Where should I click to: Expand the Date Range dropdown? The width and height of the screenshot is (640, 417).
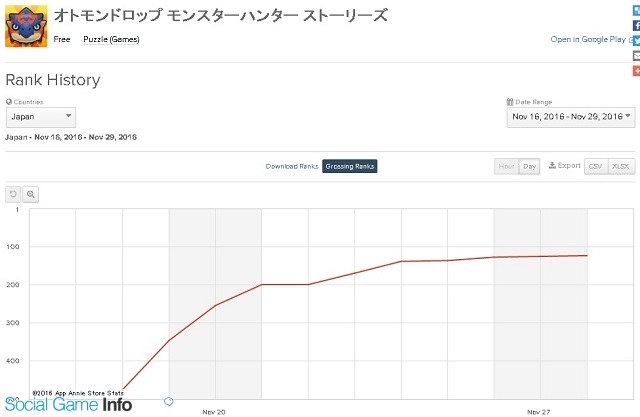point(571,117)
